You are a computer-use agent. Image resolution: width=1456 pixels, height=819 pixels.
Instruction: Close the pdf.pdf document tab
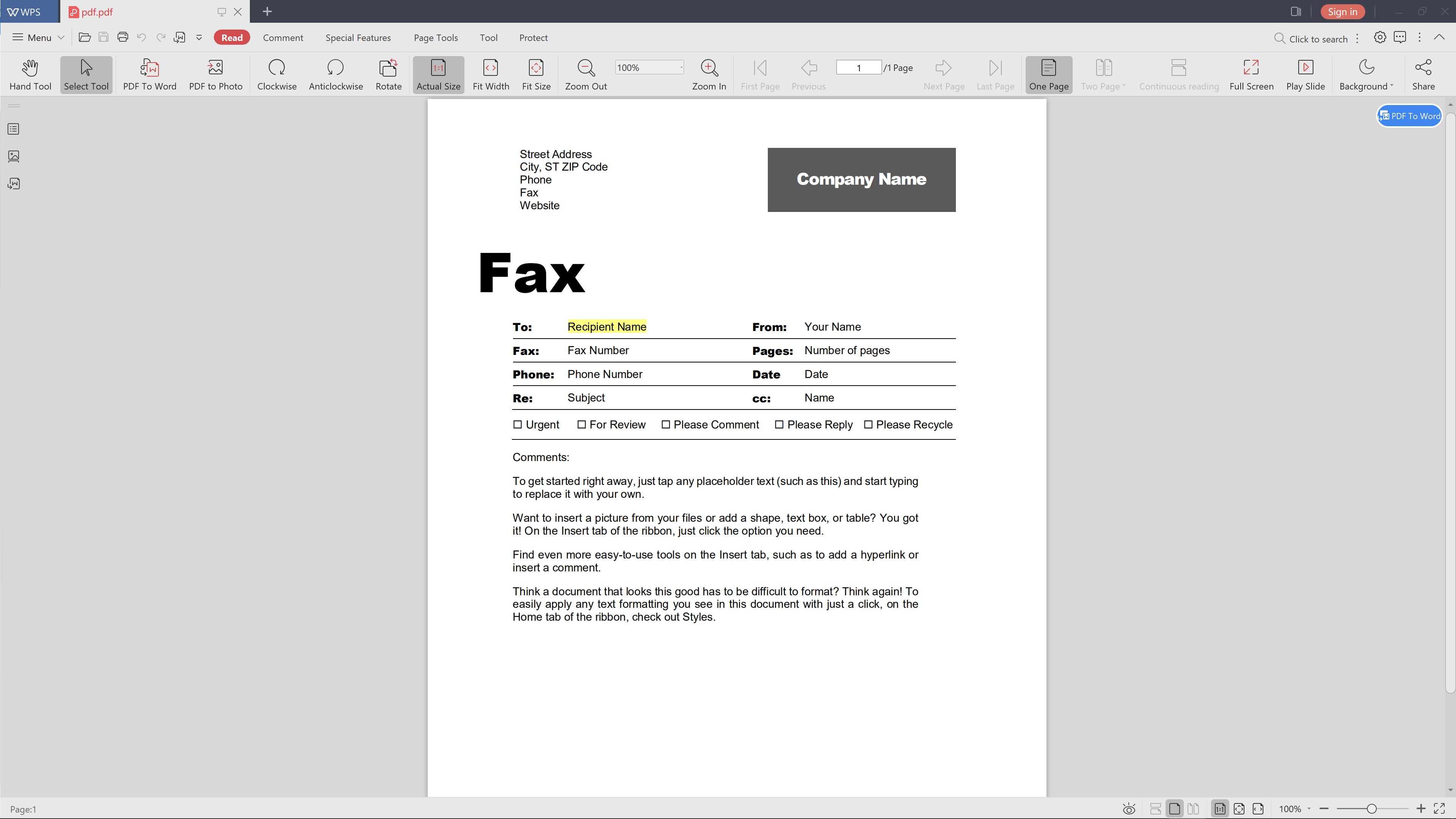(x=238, y=11)
